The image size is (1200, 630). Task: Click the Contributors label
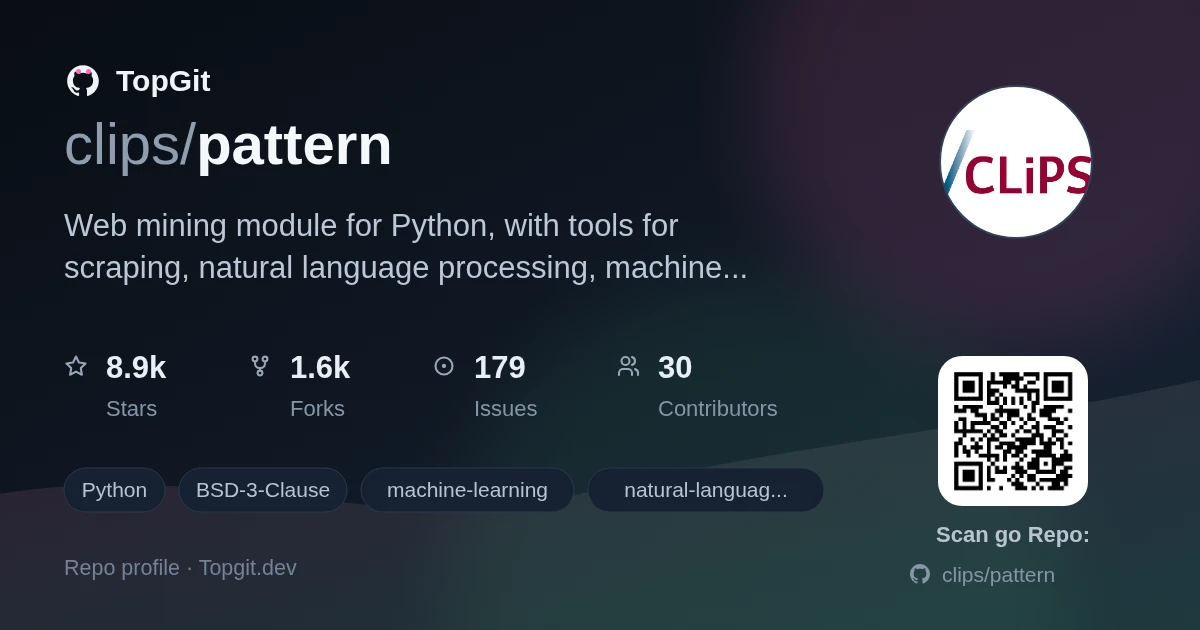pyautogui.click(x=717, y=408)
